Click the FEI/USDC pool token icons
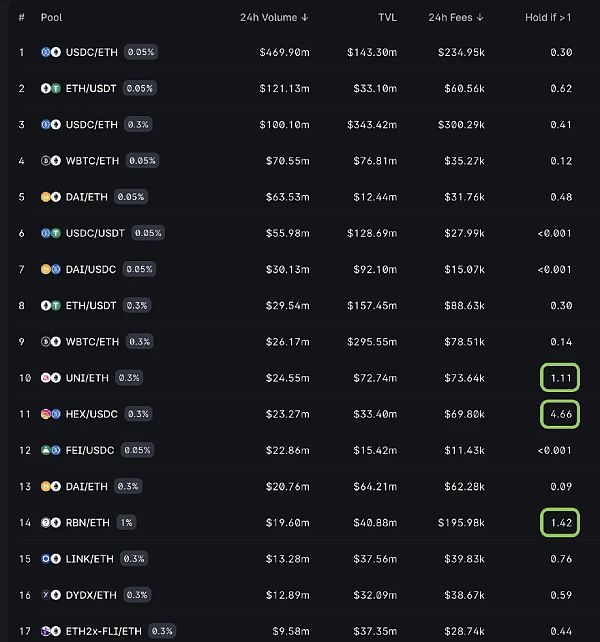 (x=51, y=450)
